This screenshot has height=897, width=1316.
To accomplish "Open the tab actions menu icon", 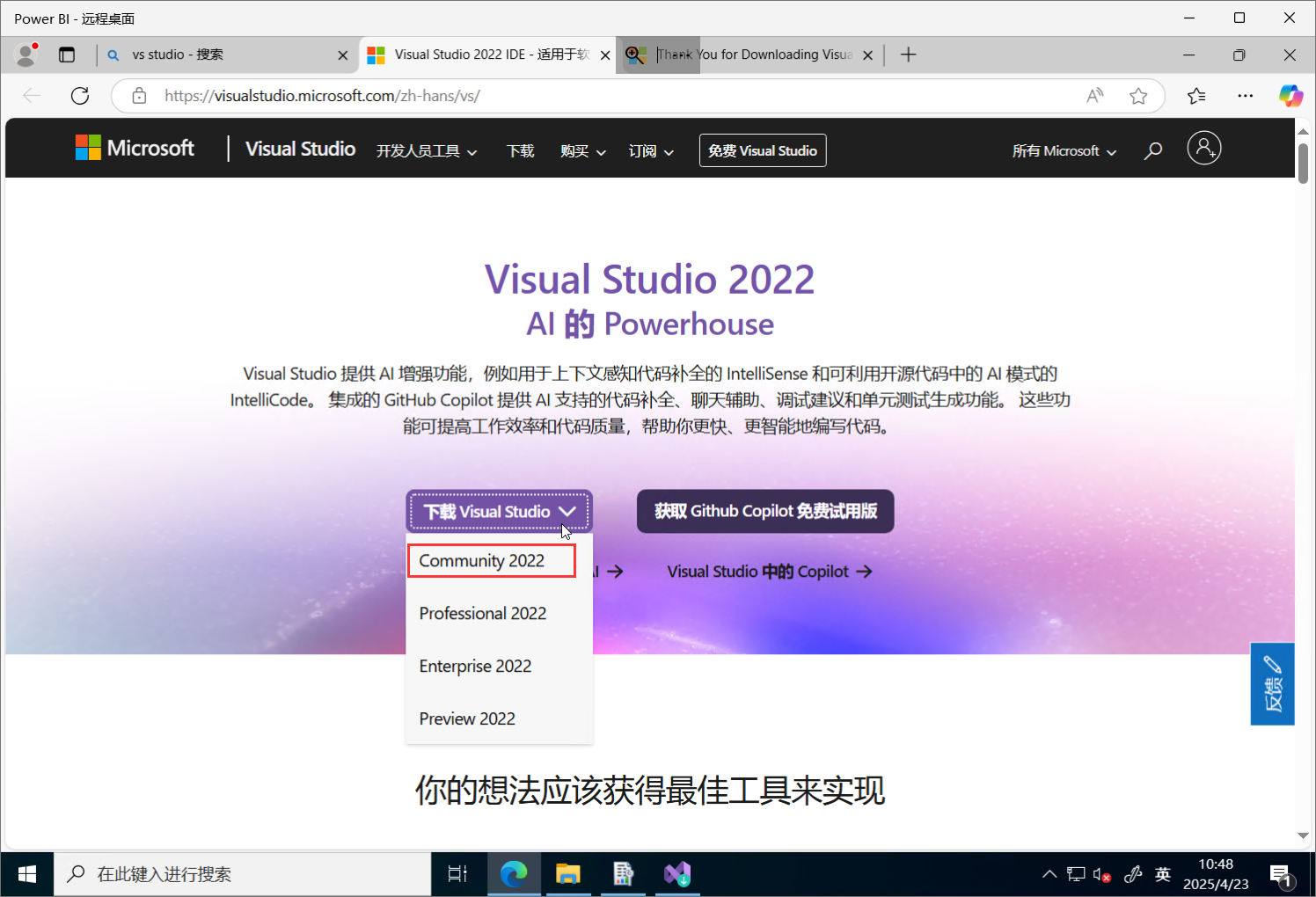I will [x=67, y=55].
